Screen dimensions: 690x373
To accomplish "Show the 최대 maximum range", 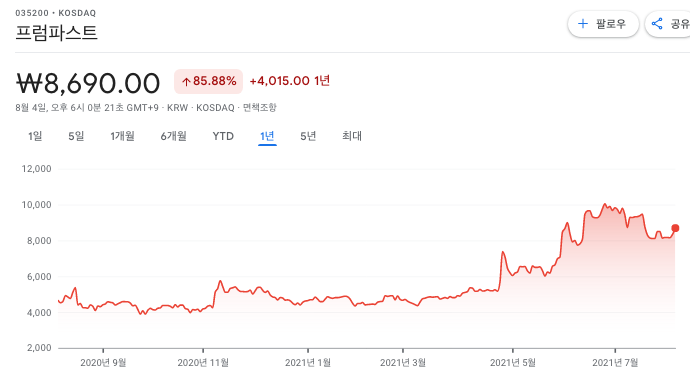I will (352, 136).
